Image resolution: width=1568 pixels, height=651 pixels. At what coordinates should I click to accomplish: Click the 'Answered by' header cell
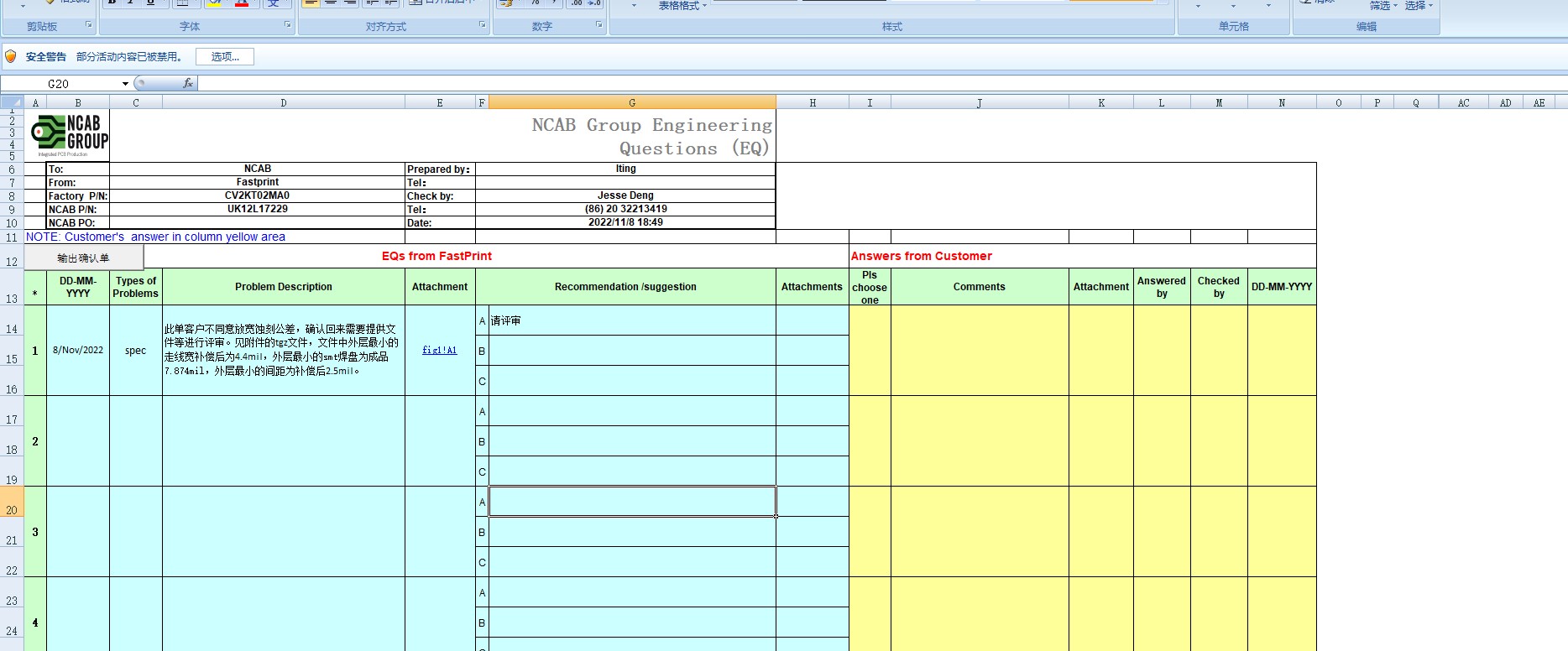click(1162, 287)
